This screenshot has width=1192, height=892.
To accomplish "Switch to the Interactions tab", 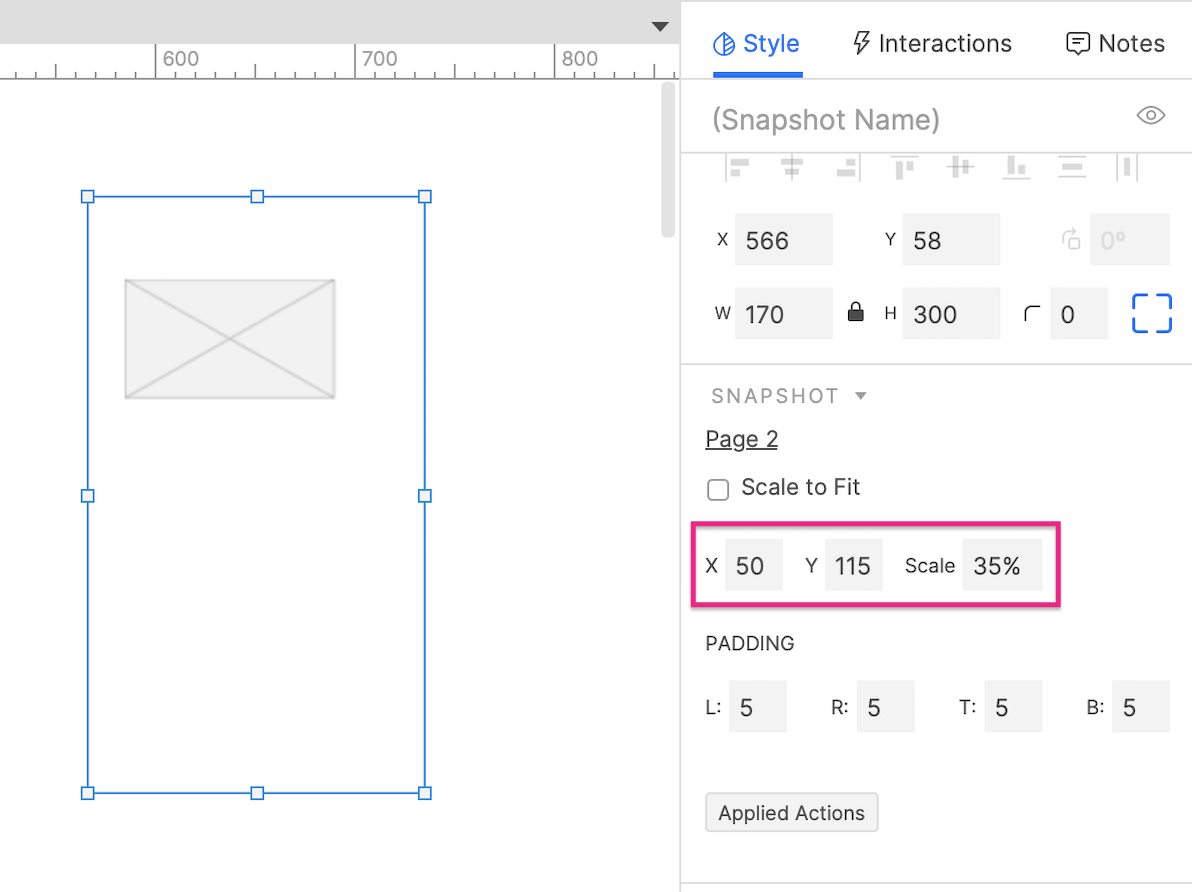I will coord(930,43).
